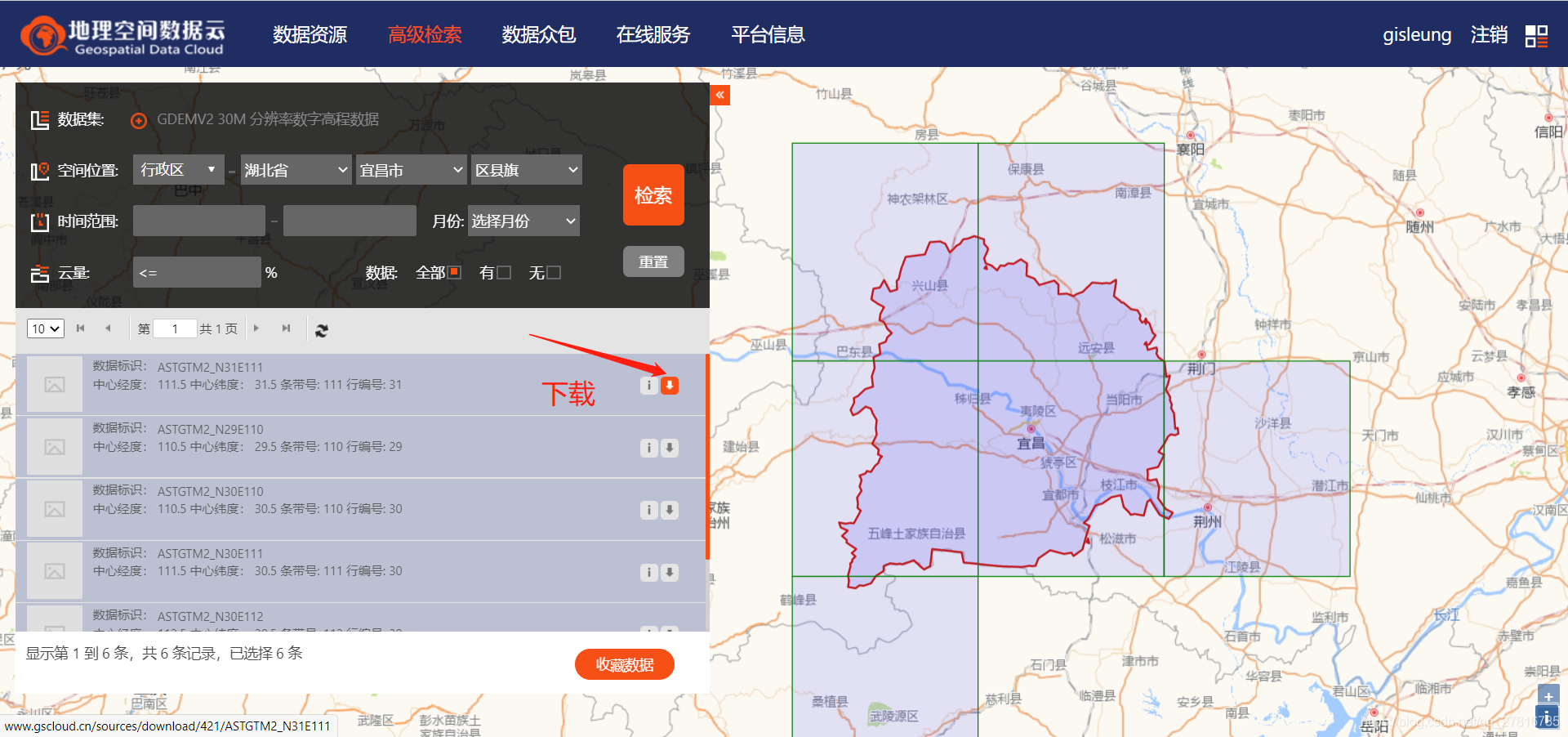This screenshot has height=737, width=1568.
Task: Click the 收藏数据 button
Action: (624, 664)
